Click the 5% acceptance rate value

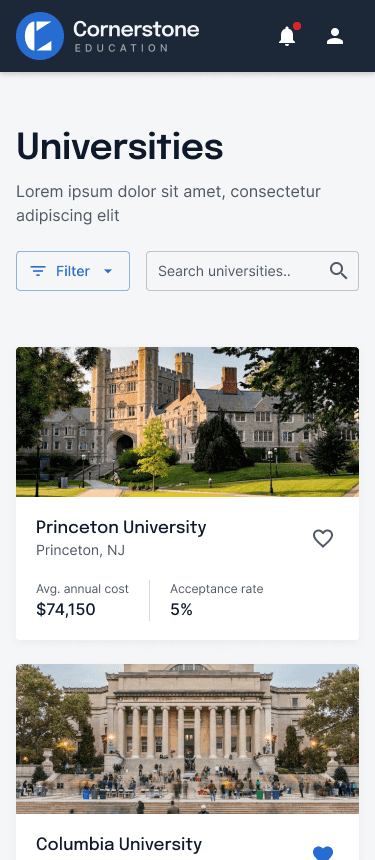[x=181, y=609]
